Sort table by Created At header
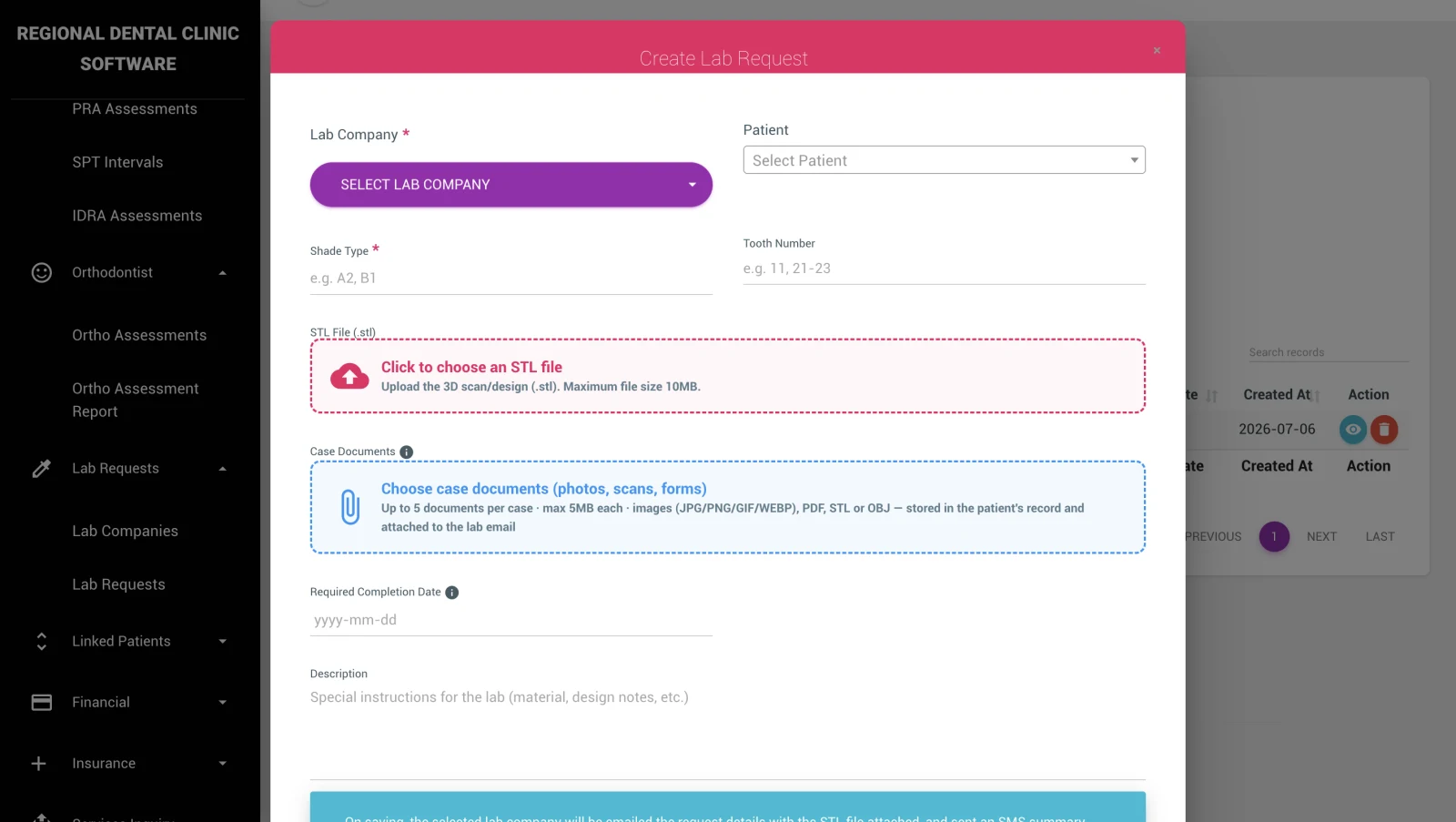This screenshot has width=1456, height=822. pos(1278,394)
